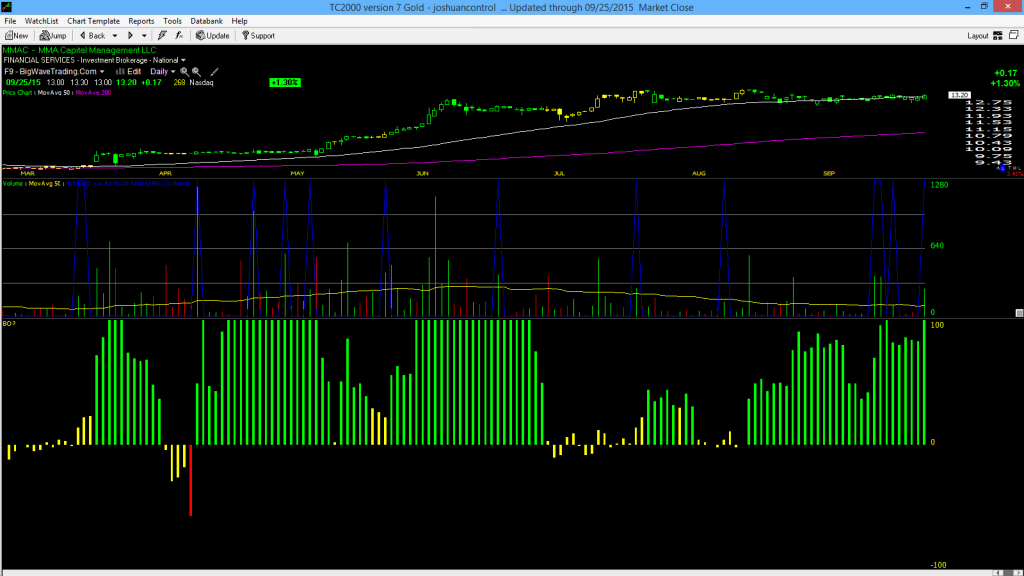Go Back in chart history
Image resolution: width=1024 pixels, height=576 pixels.
click(92, 36)
